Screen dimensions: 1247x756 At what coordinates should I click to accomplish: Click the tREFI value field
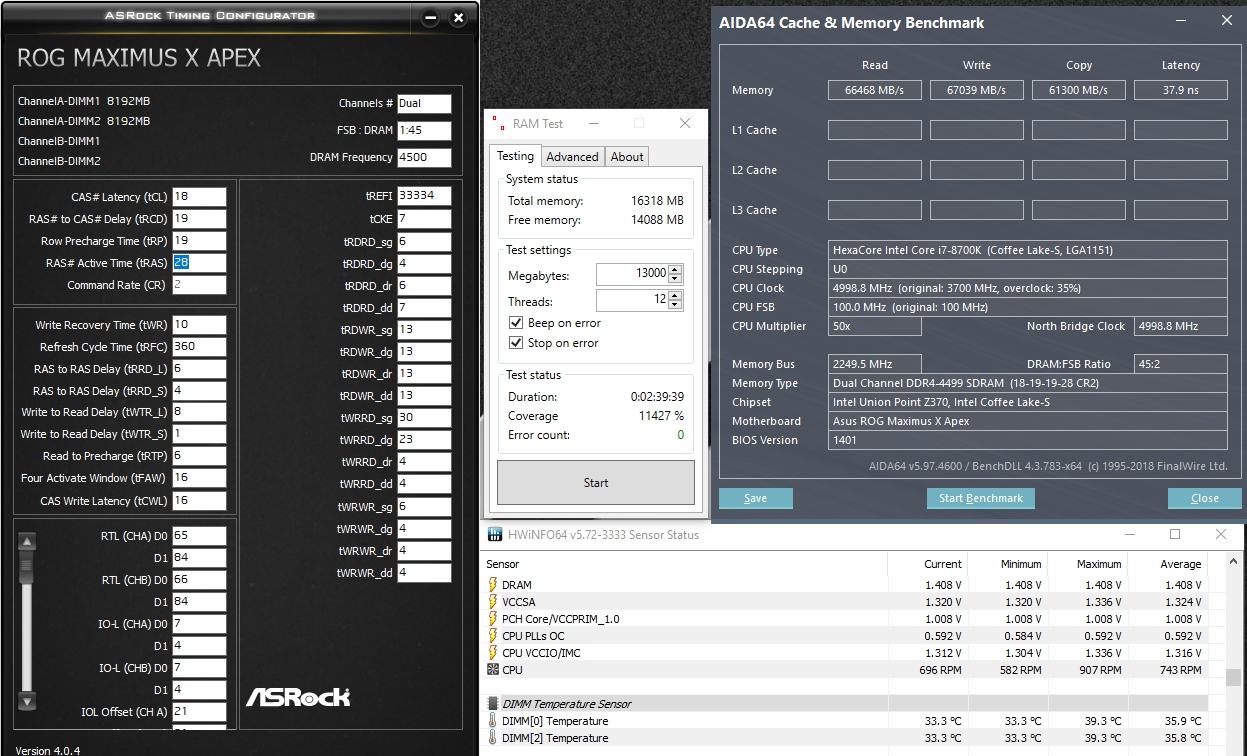coord(424,196)
